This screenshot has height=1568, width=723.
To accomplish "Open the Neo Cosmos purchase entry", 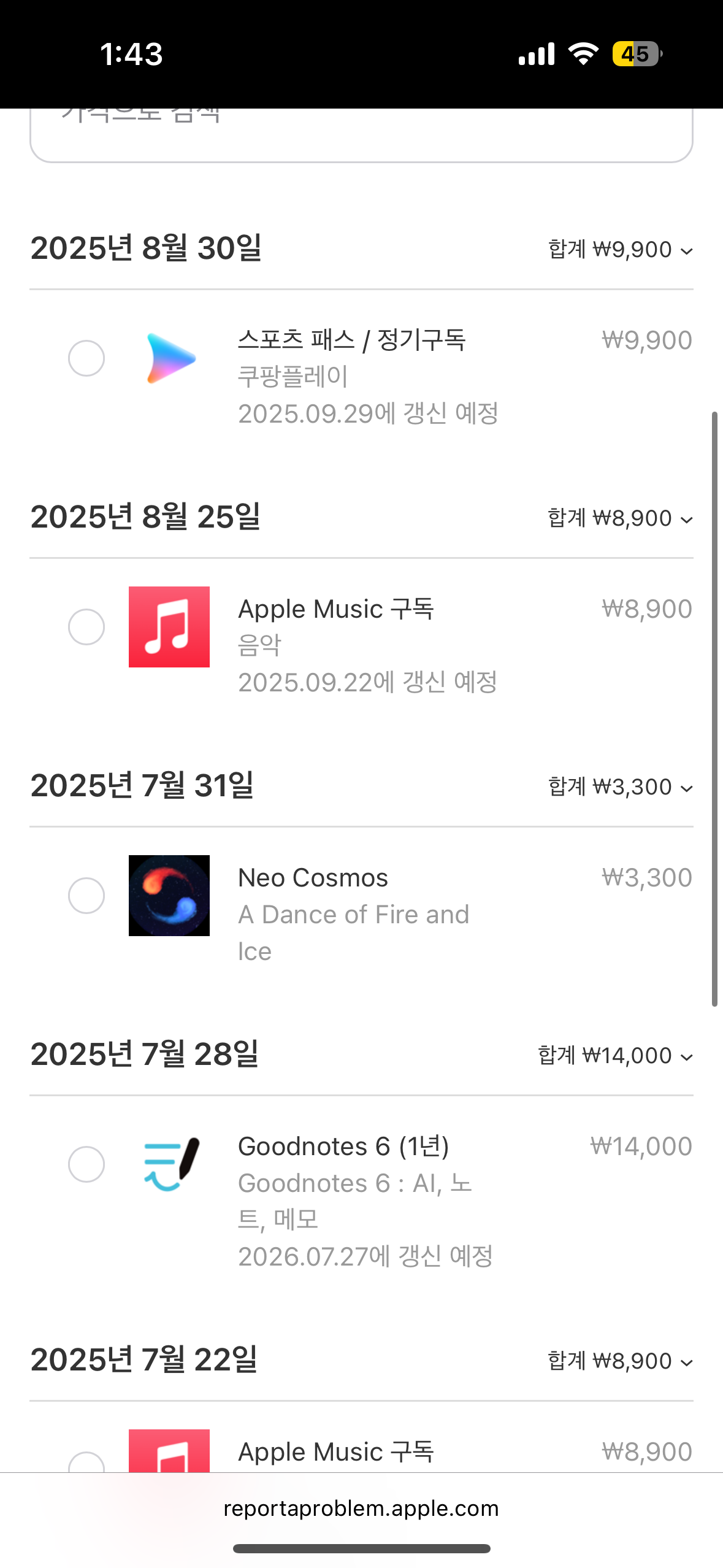I will (313, 878).
